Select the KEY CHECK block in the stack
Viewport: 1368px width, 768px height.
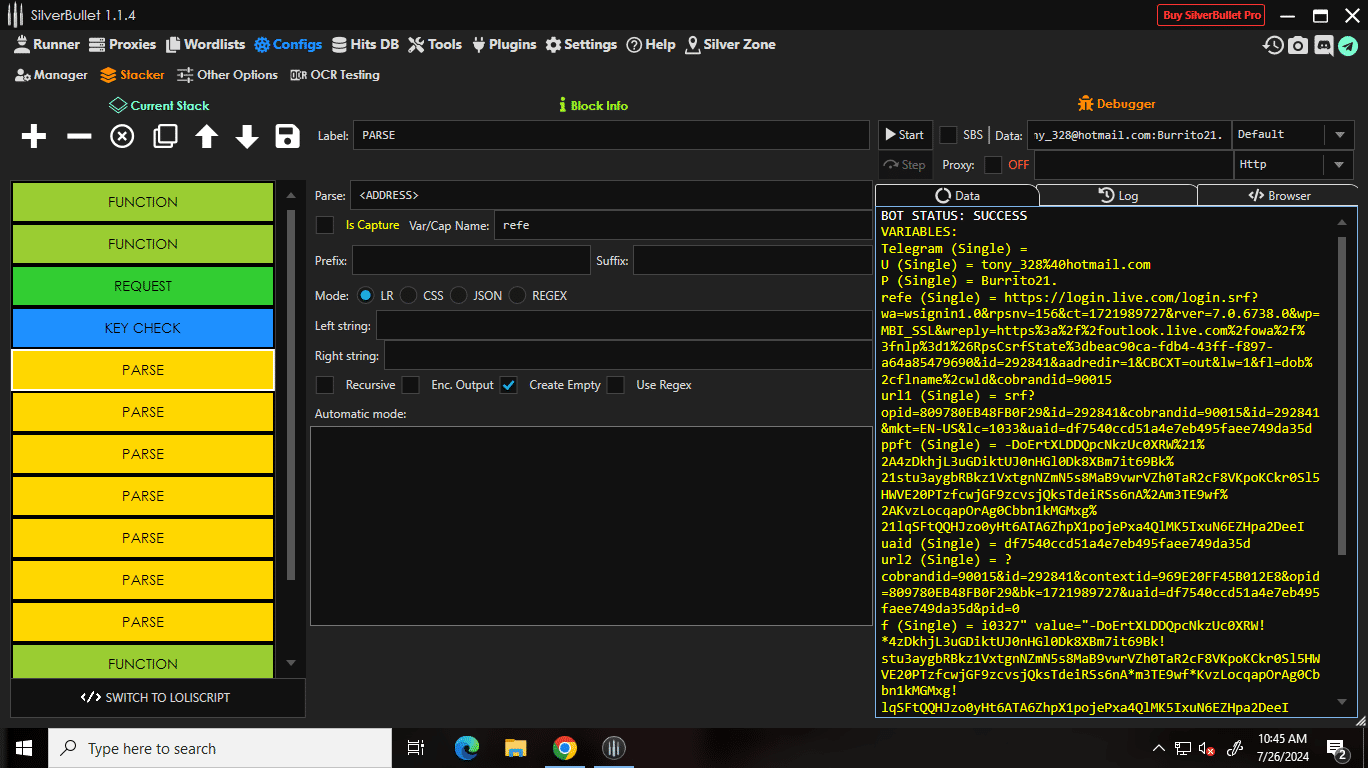point(143,328)
